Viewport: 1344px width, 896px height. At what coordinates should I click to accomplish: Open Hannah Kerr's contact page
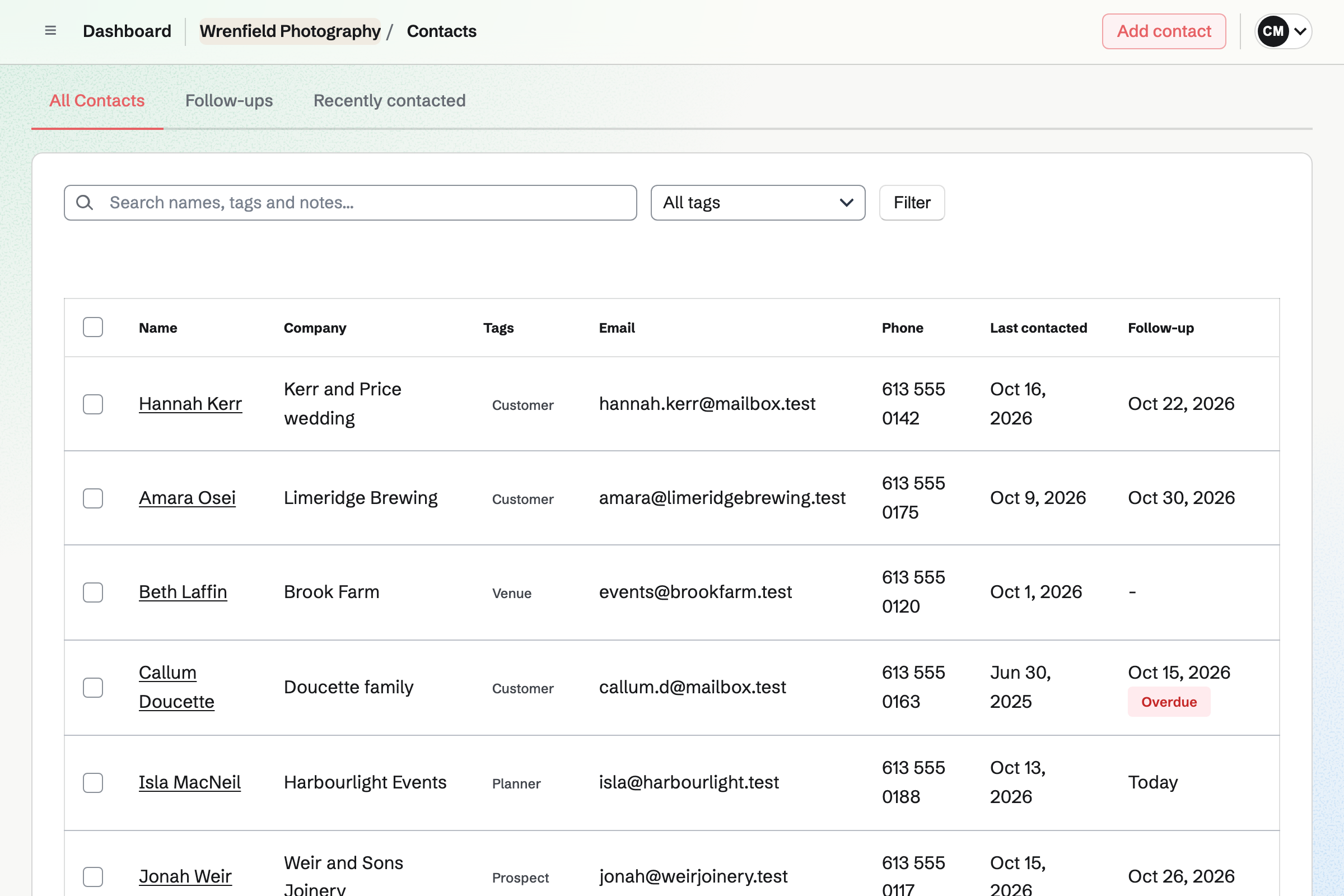point(190,404)
